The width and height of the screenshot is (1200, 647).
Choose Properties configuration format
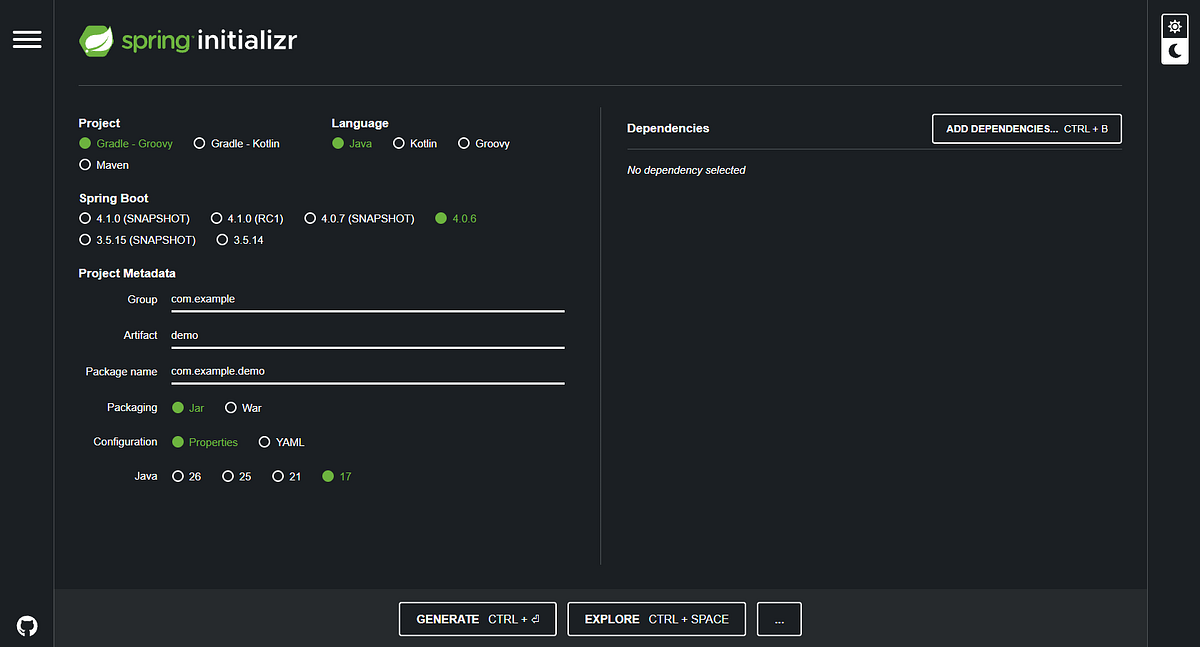click(x=205, y=442)
